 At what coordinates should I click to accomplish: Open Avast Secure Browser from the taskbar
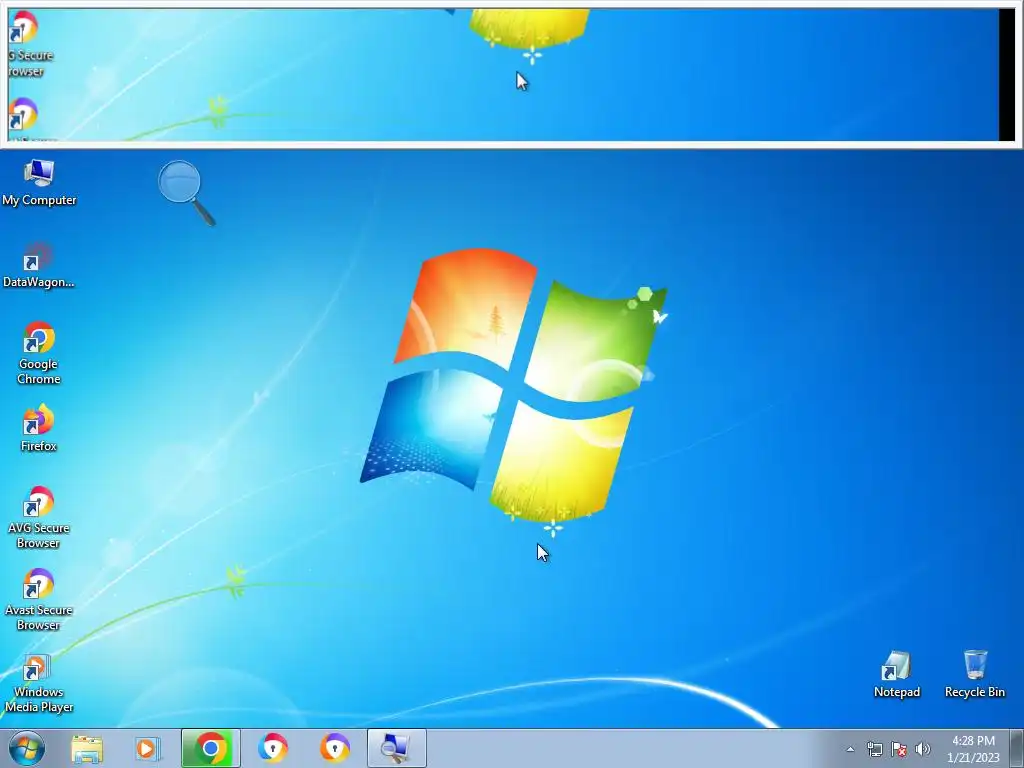coord(334,748)
